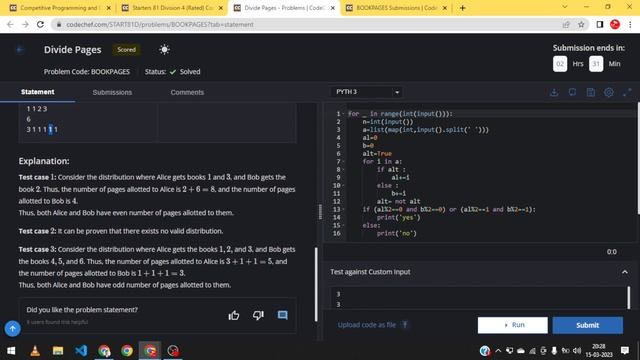The width and height of the screenshot is (640, 360).
Task: Download code using the editor download icon
Action: point(554,92)
